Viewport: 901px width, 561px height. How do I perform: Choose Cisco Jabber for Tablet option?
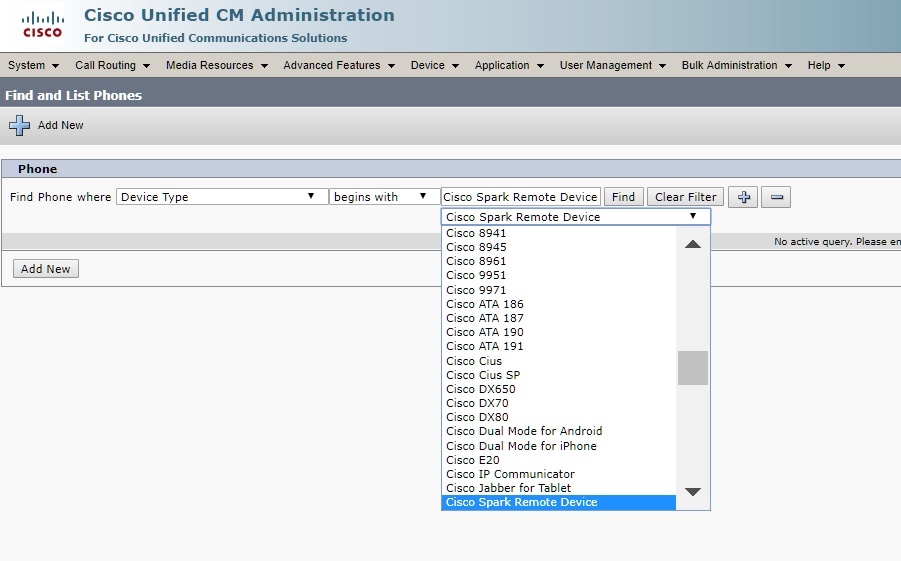tap(559, 488)
